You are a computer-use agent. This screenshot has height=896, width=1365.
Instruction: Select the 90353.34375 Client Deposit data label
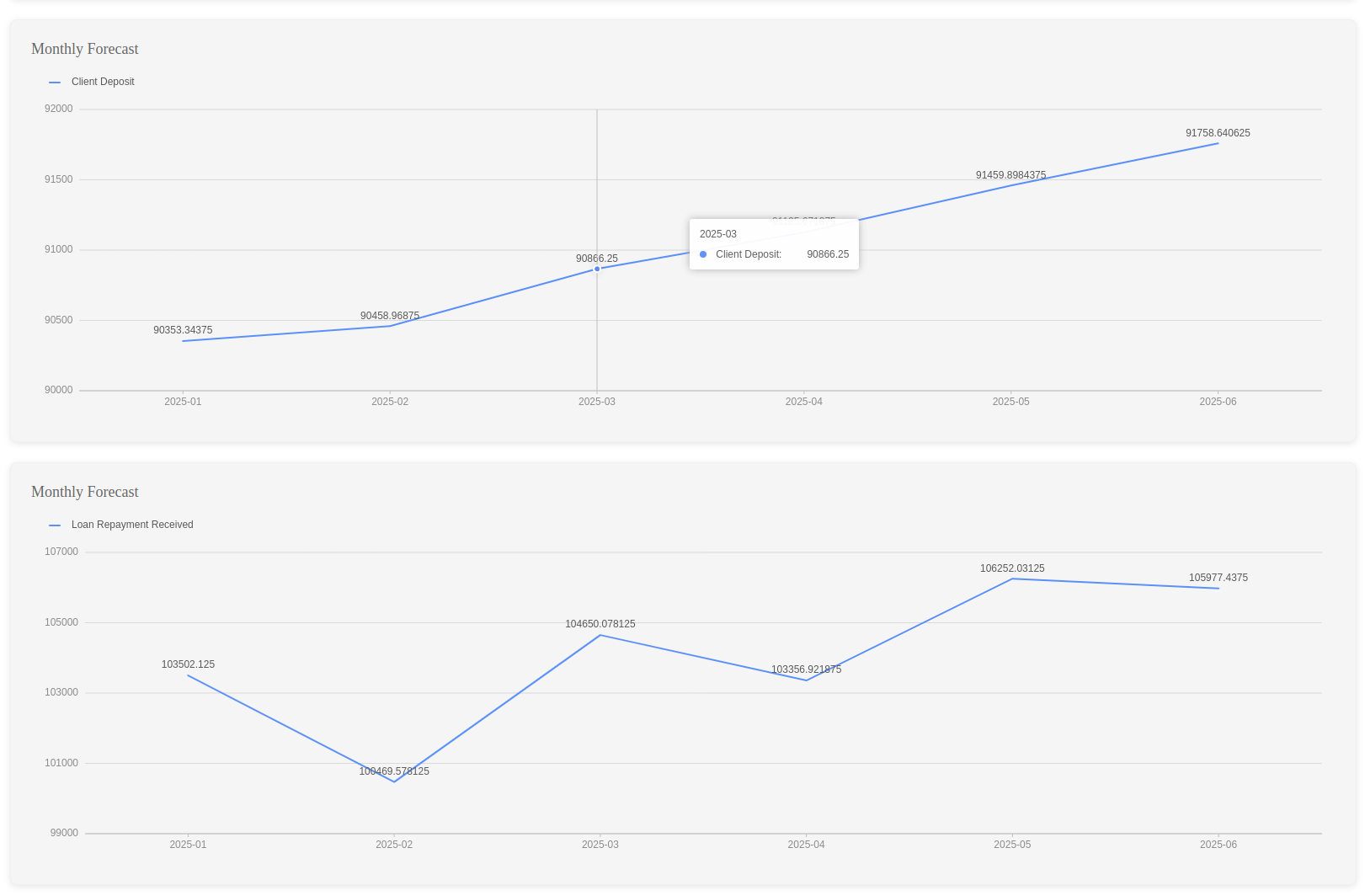tap(183, 330)
